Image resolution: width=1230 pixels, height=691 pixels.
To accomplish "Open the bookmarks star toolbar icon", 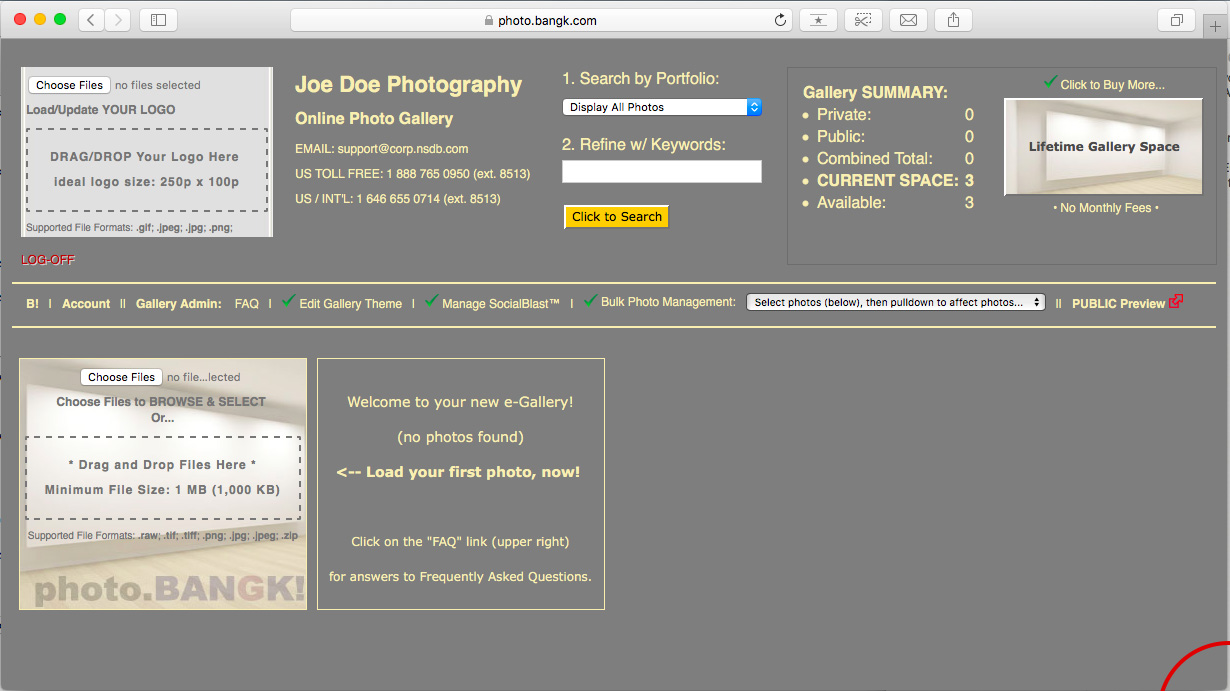I will point(818,20).
